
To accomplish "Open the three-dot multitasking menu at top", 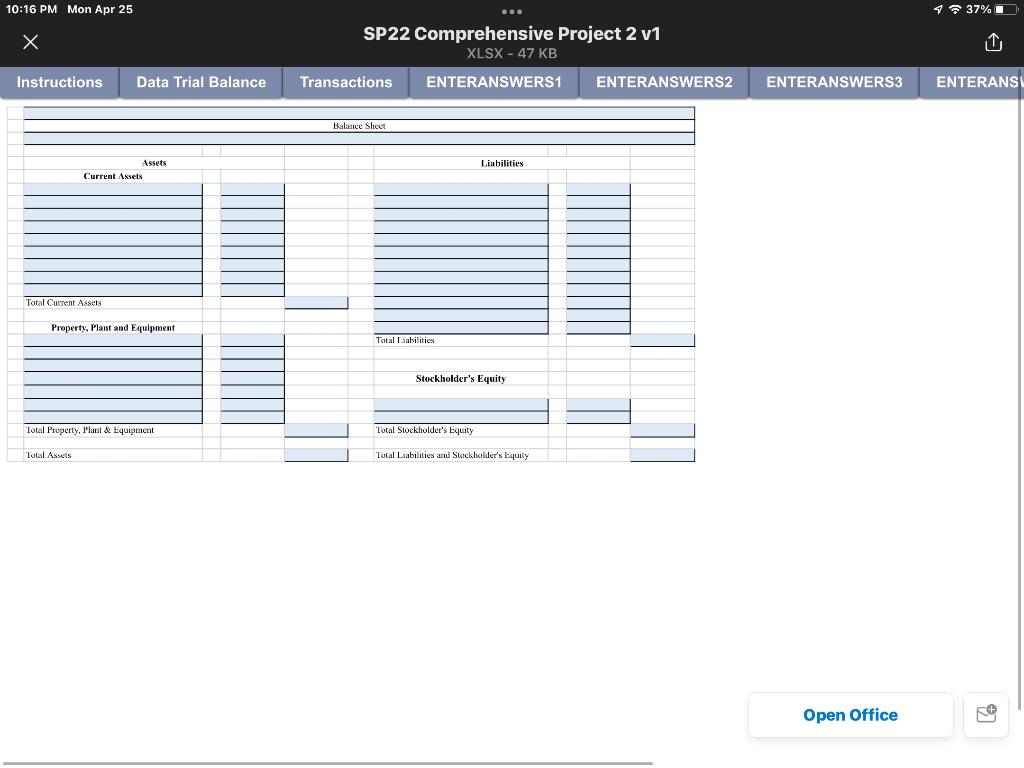I will tap(512, 12).
